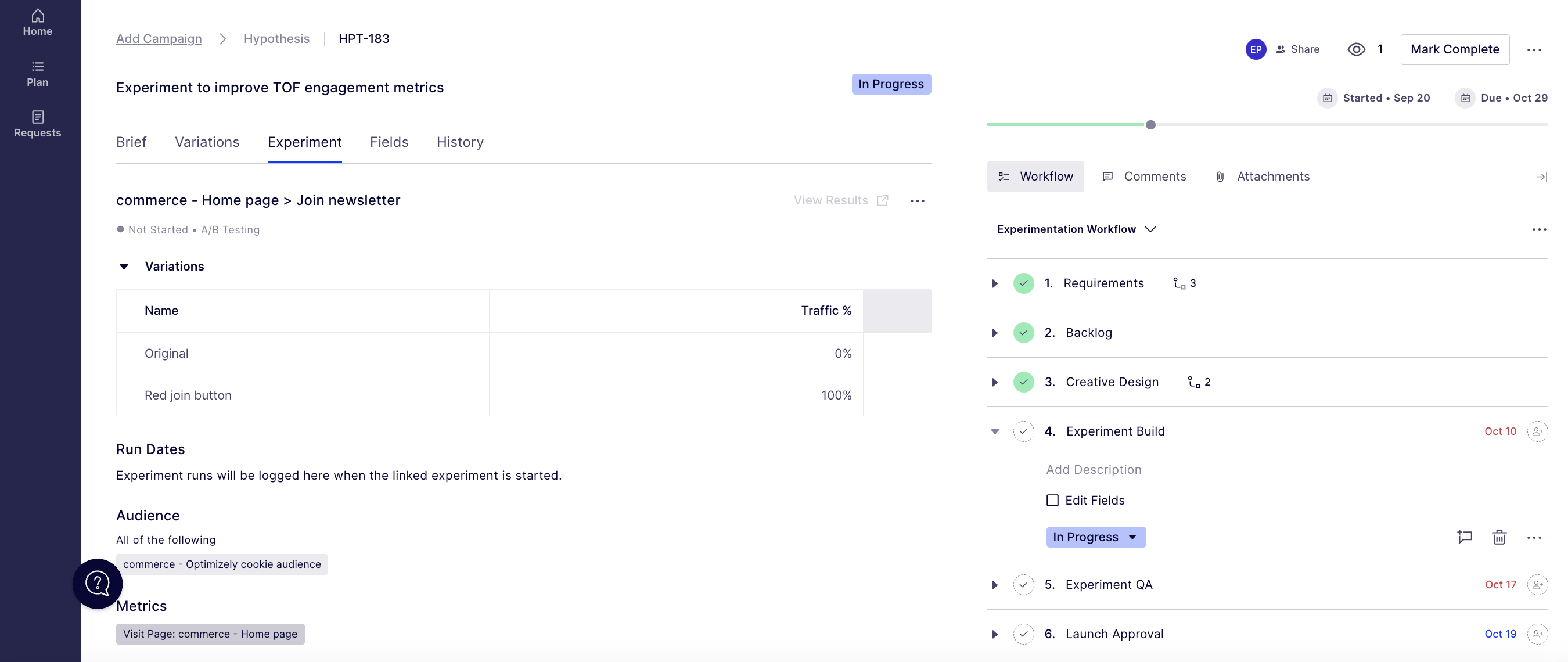1568x662 pixels.
Task: Click the Share icon button
Action: (1281, 48)
